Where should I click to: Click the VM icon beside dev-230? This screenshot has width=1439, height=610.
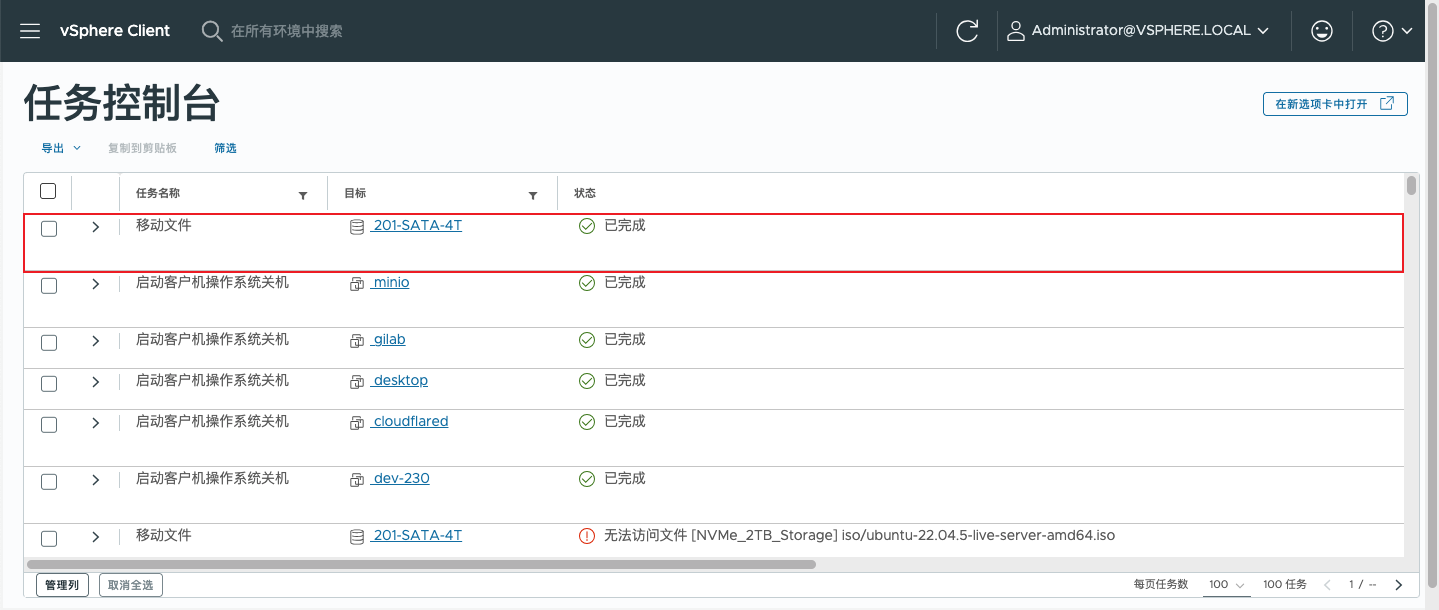357,480
